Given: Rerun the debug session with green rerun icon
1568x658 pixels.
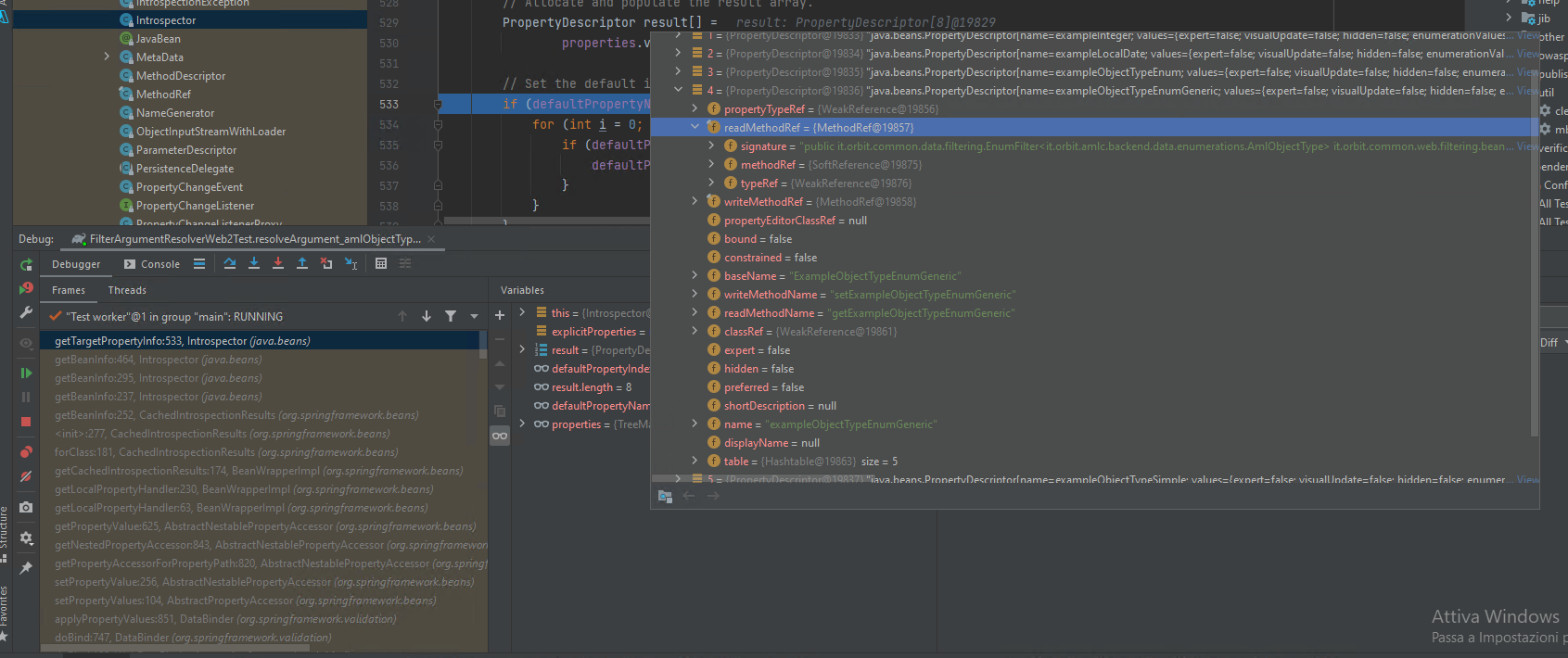Looking at the screenshot, I should pos(26,265).
